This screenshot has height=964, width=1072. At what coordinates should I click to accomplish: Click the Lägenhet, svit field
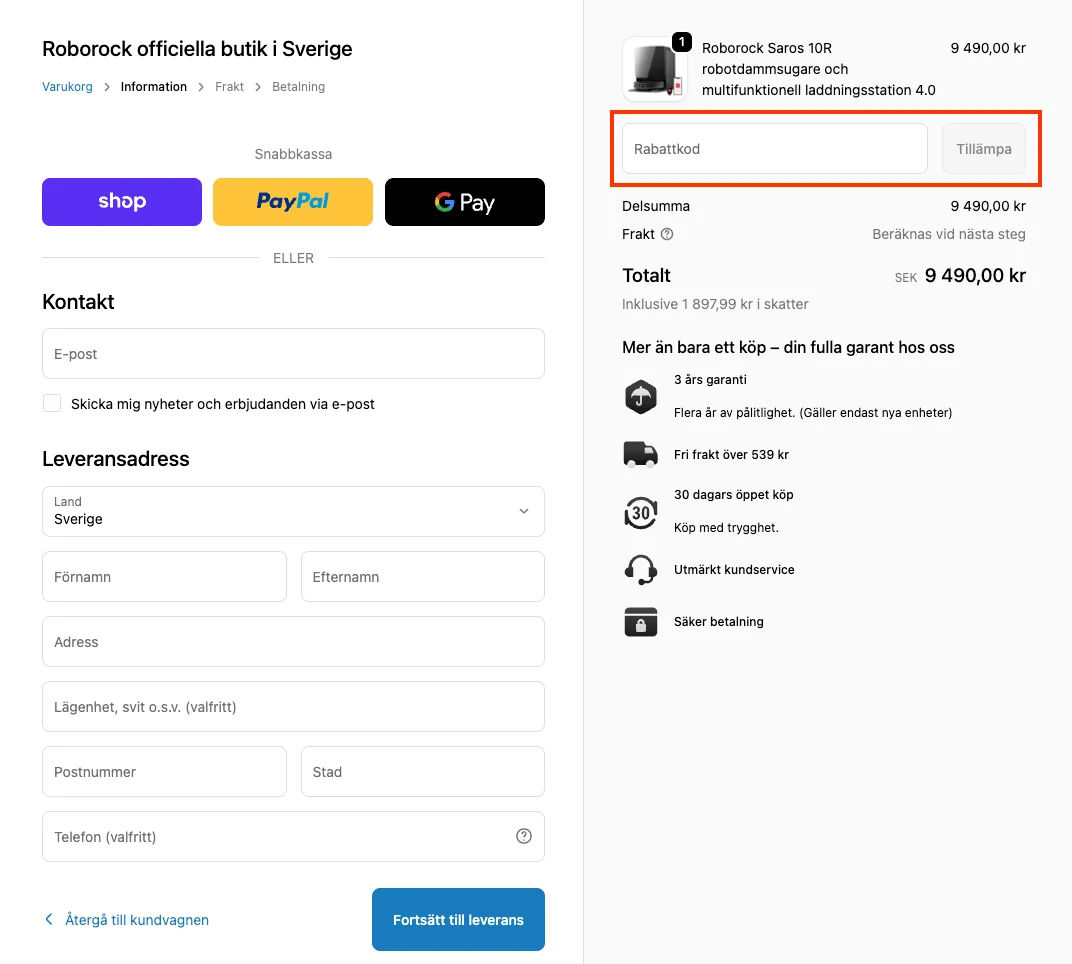[293, 706]
